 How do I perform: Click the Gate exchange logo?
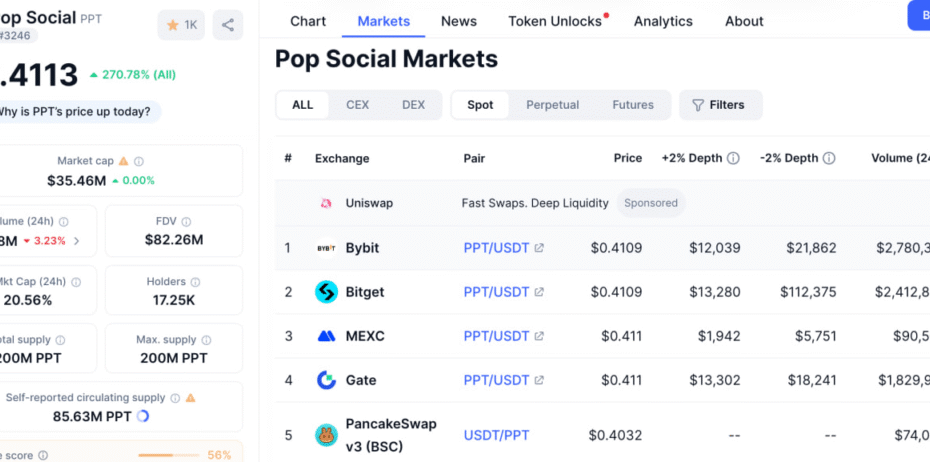click(x=326, y=380)
